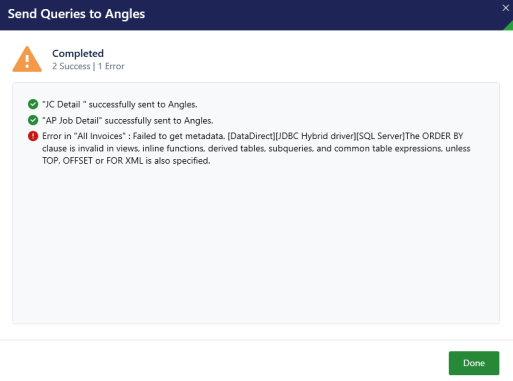Click empty area of the results panel

[x=256, y=243]
